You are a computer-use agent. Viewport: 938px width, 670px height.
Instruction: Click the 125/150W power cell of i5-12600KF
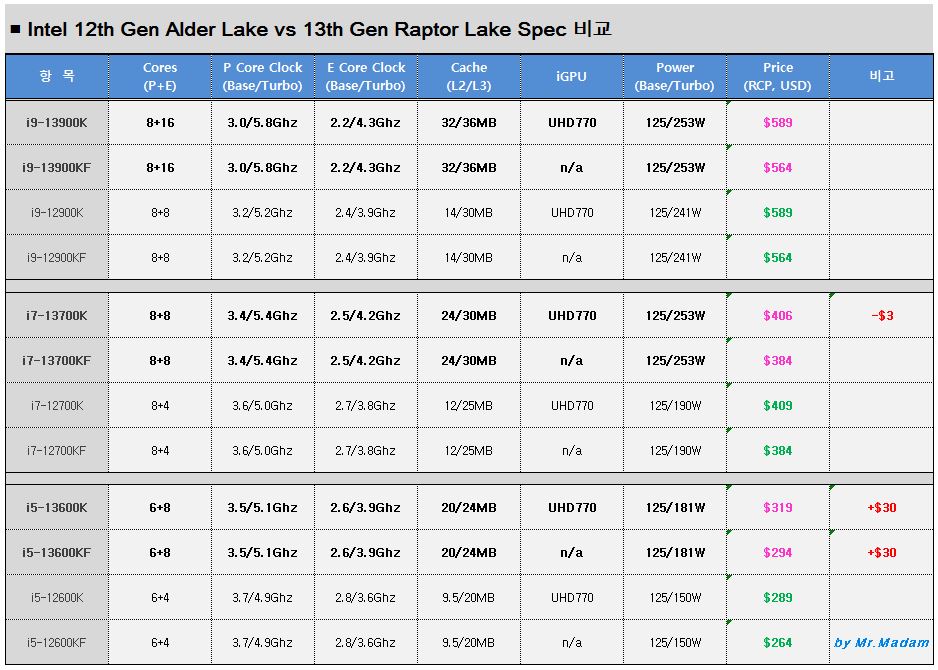click(x=675, y=642)
